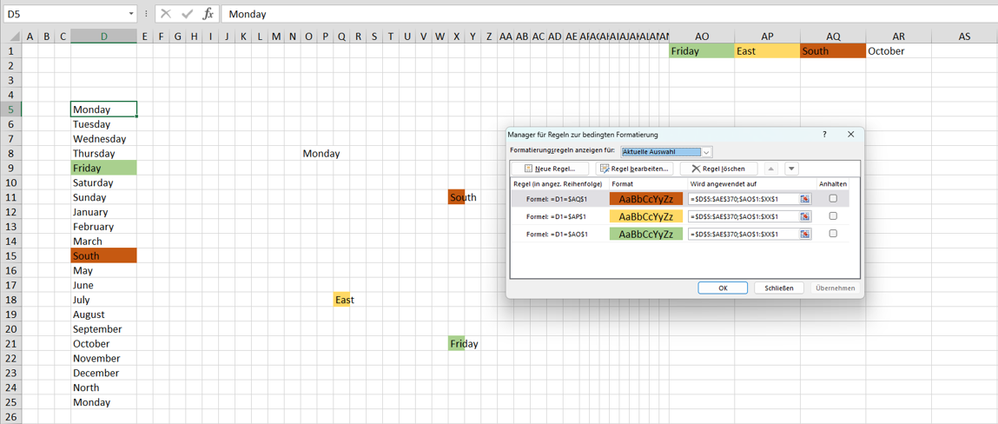Click the Anhalten column header
The image size is (998, 424).
[833, 184]
